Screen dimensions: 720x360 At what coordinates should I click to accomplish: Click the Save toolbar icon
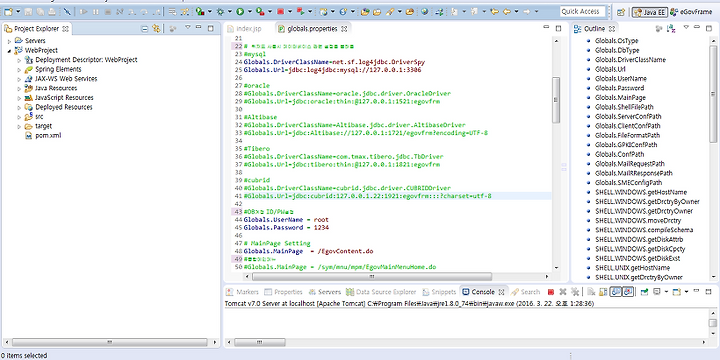(28, 11)
